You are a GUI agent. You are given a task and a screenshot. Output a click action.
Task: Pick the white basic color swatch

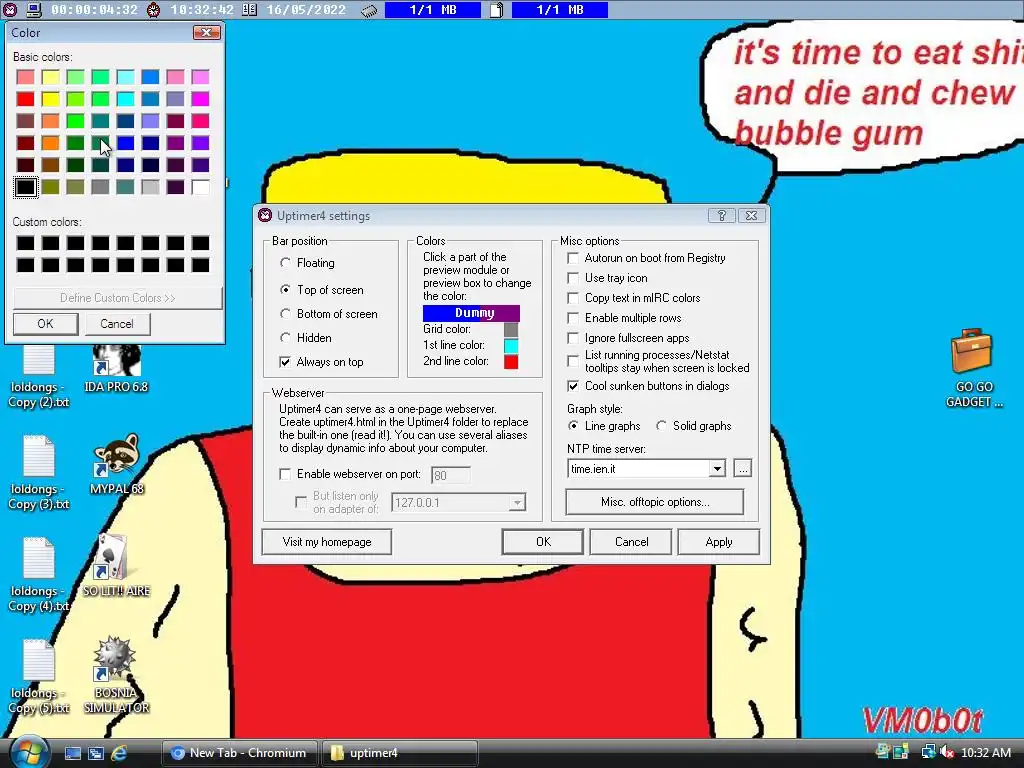pos(200,187)
